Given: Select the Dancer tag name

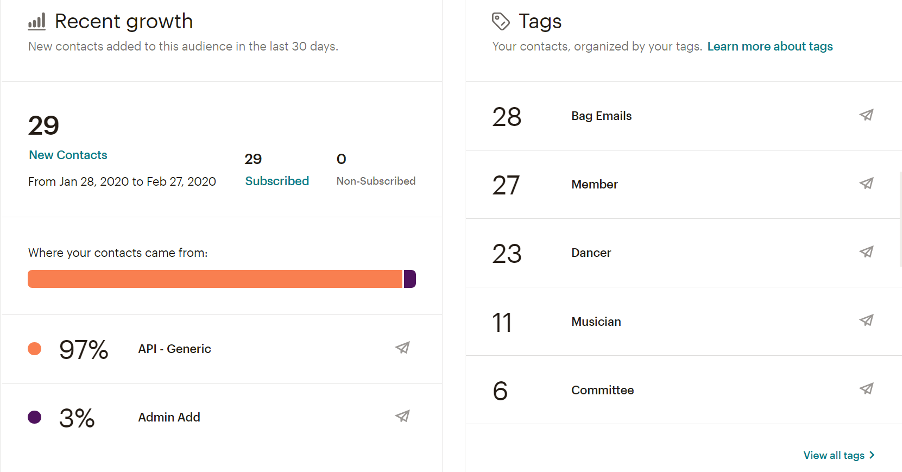Looking at the screenshot, I should click(x=591, y=253).
